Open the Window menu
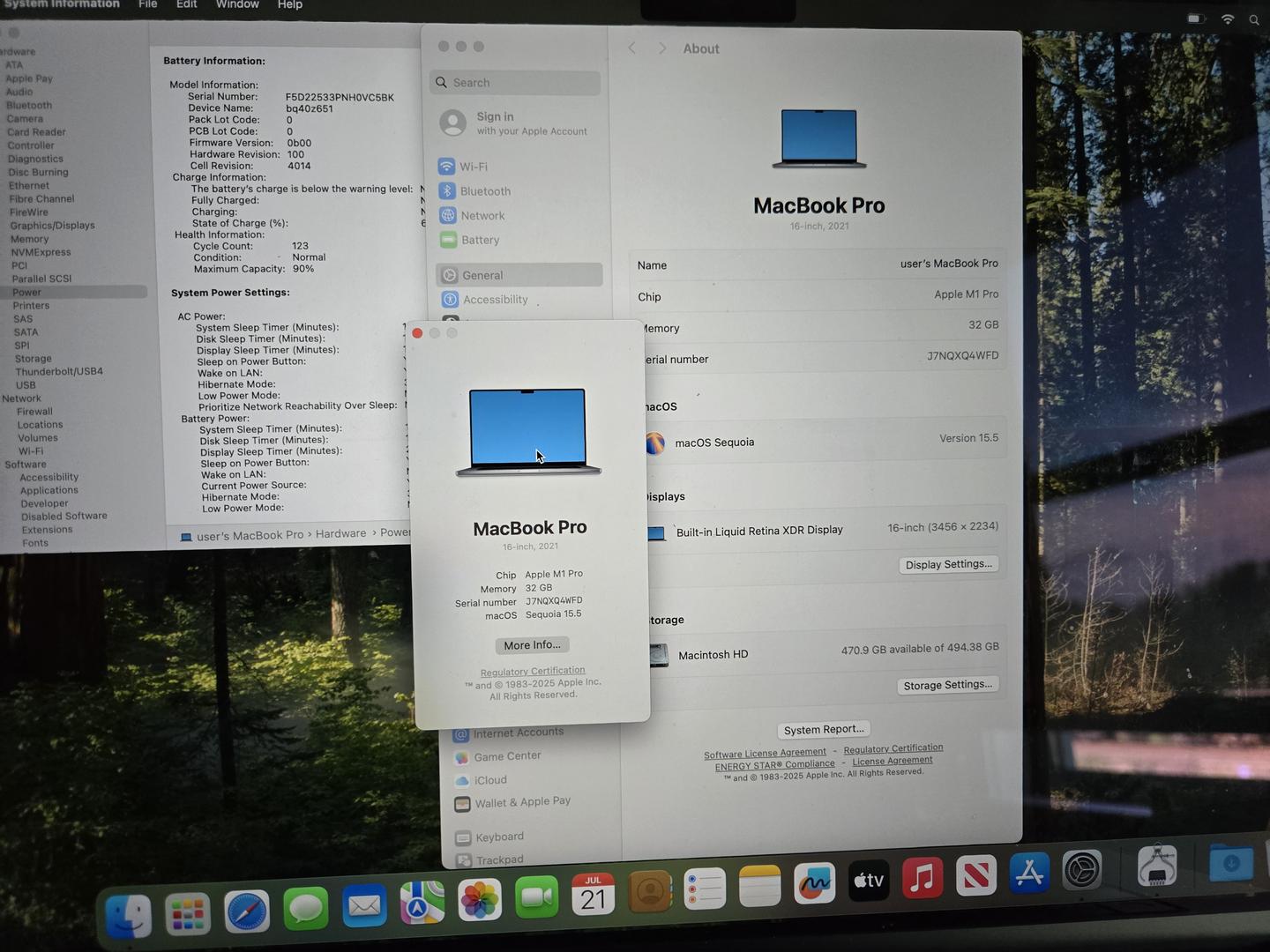 [237, 4]
